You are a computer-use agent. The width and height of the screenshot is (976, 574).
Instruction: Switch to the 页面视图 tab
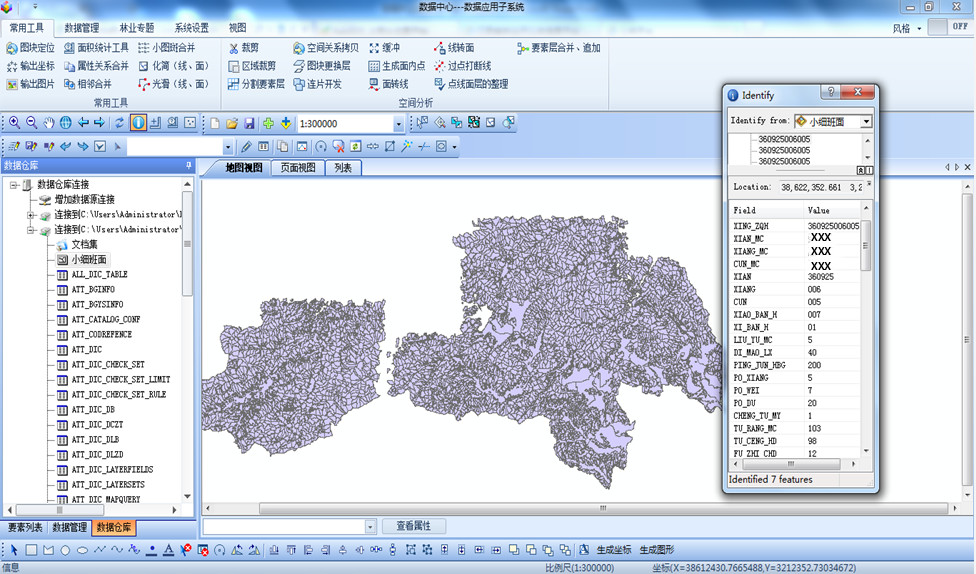298,167
